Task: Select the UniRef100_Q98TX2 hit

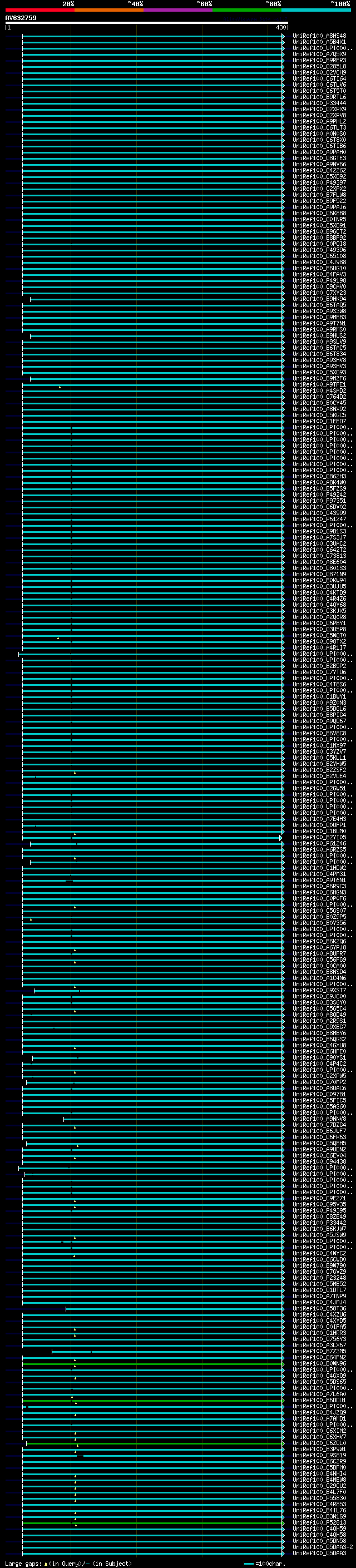Action: pyautogui.click(x=319, y=641)
